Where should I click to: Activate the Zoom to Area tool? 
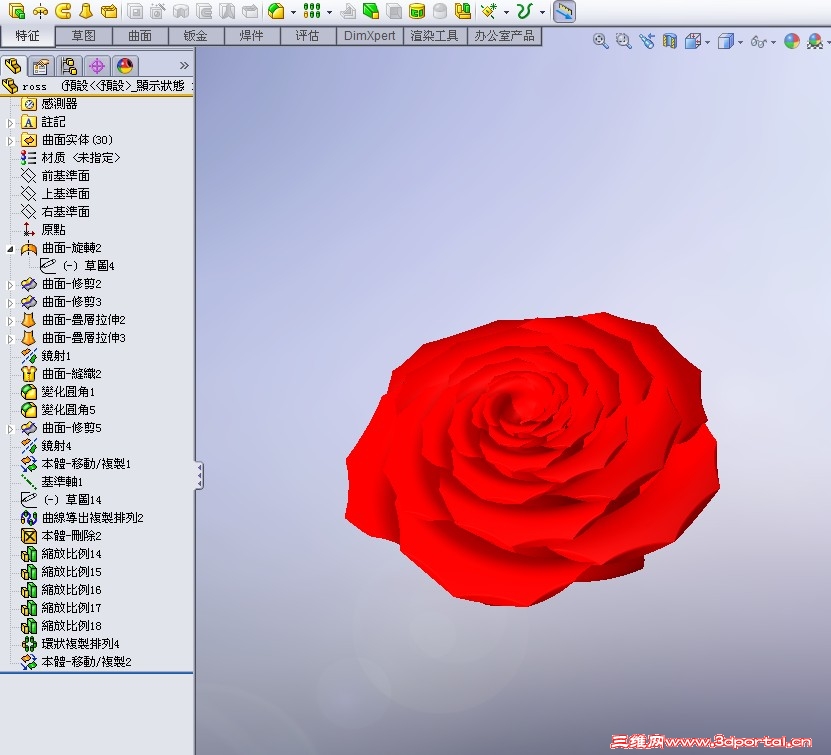click(x=622, y=42)
